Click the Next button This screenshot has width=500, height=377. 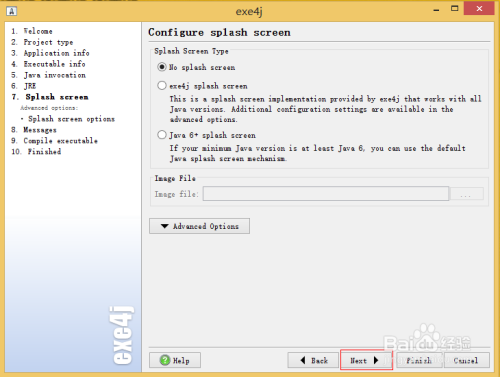tap(366, 360)
